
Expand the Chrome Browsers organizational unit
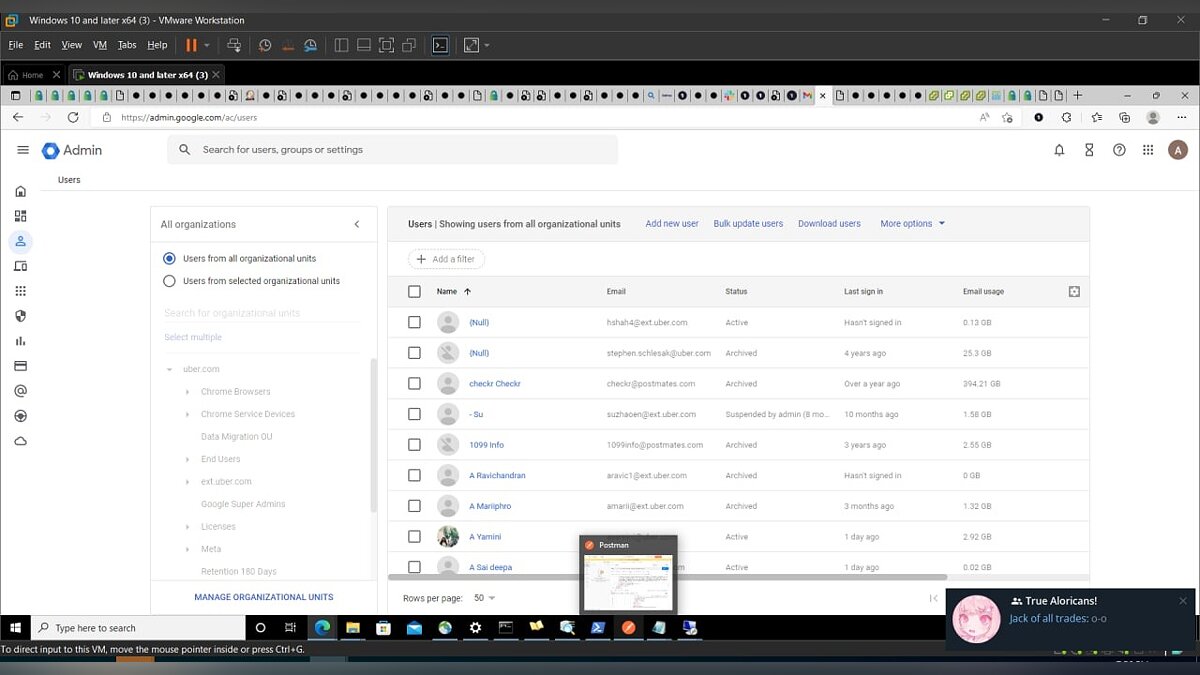coord(188,392)
